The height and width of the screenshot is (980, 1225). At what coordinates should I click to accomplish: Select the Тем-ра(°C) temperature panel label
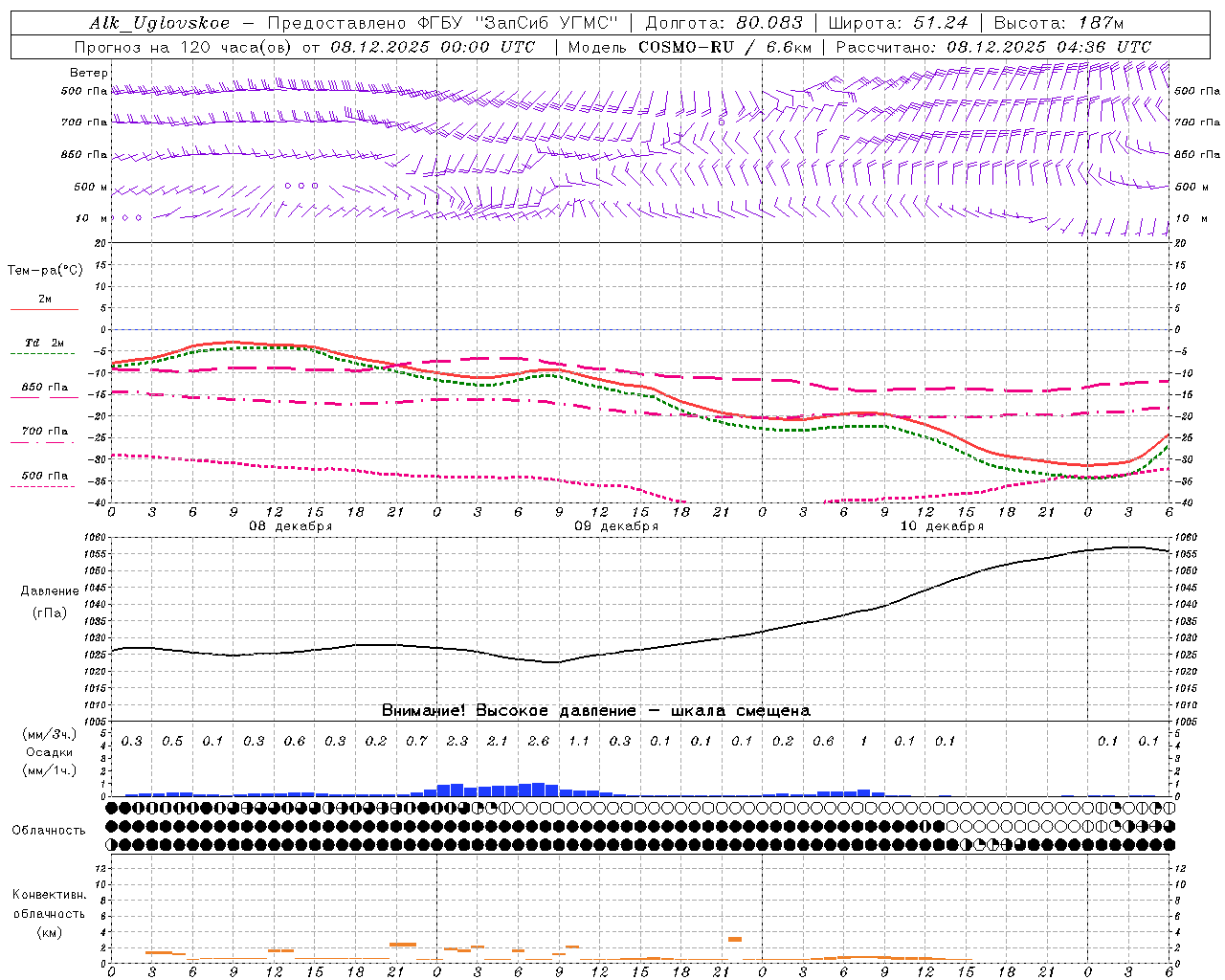45,271
